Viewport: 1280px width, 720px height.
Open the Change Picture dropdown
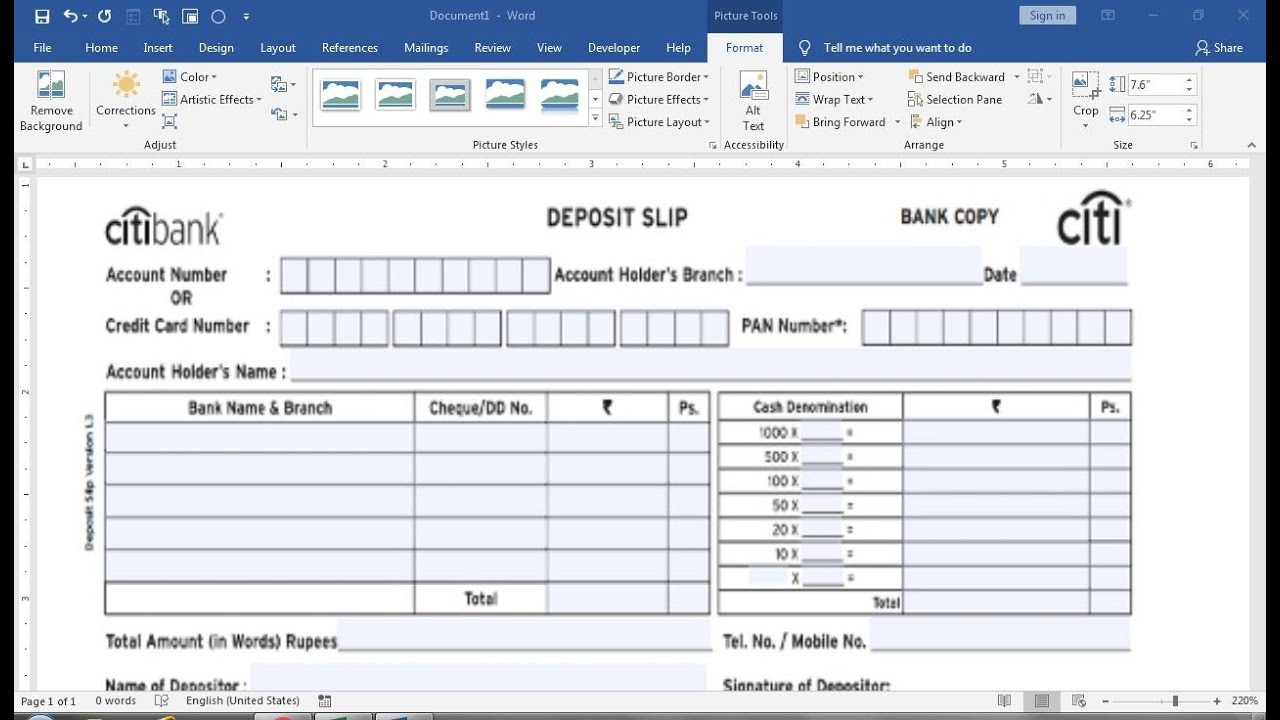click(x=284, y=85)
